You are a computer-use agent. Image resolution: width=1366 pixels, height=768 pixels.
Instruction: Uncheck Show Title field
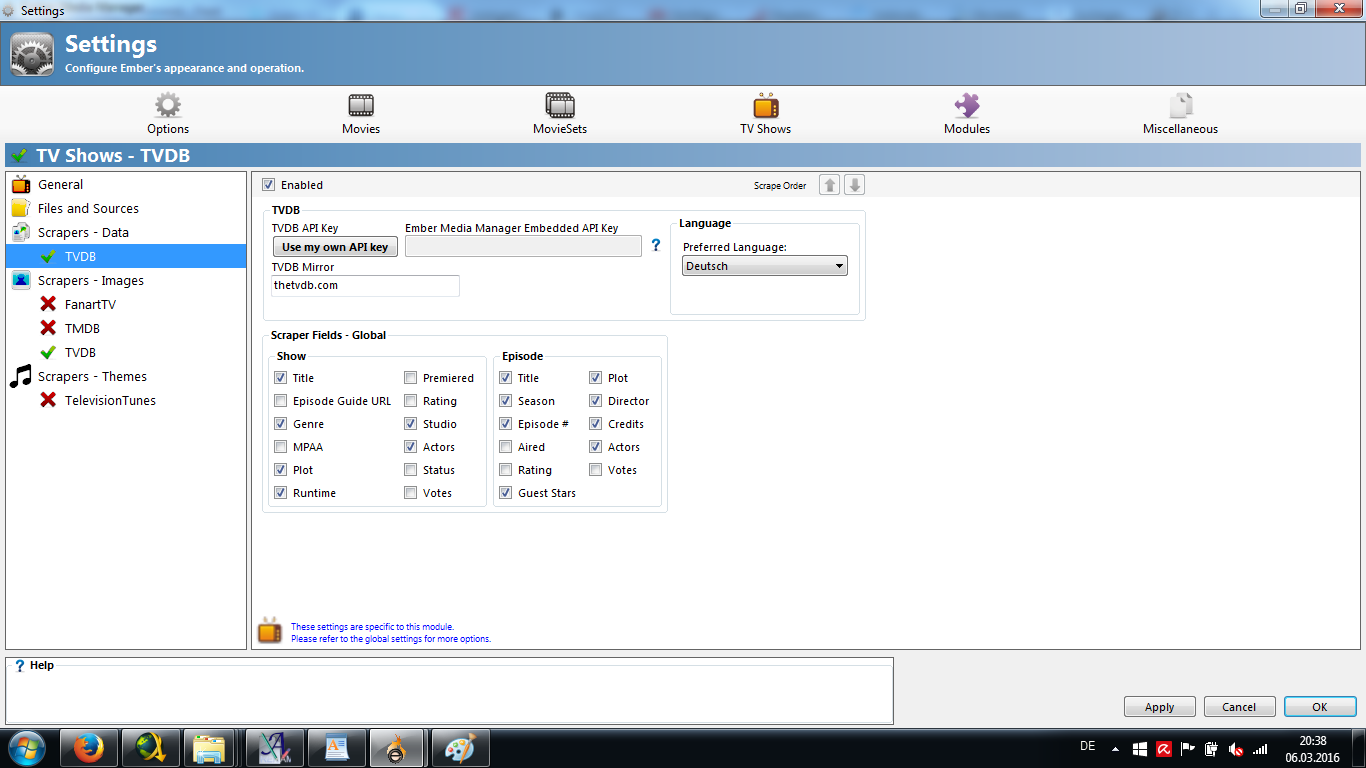281,378
